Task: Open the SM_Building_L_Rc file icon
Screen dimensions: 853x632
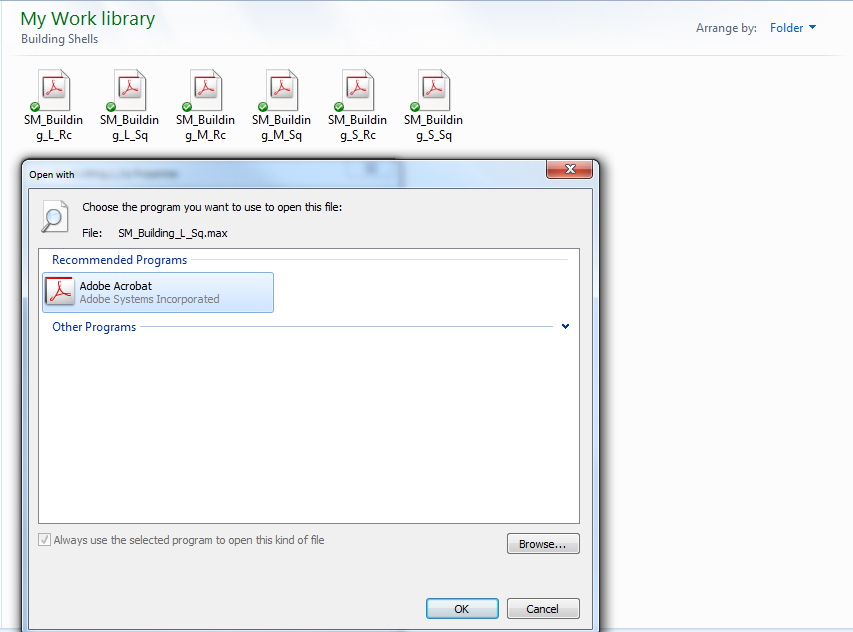Action: (x=51, y=88)
